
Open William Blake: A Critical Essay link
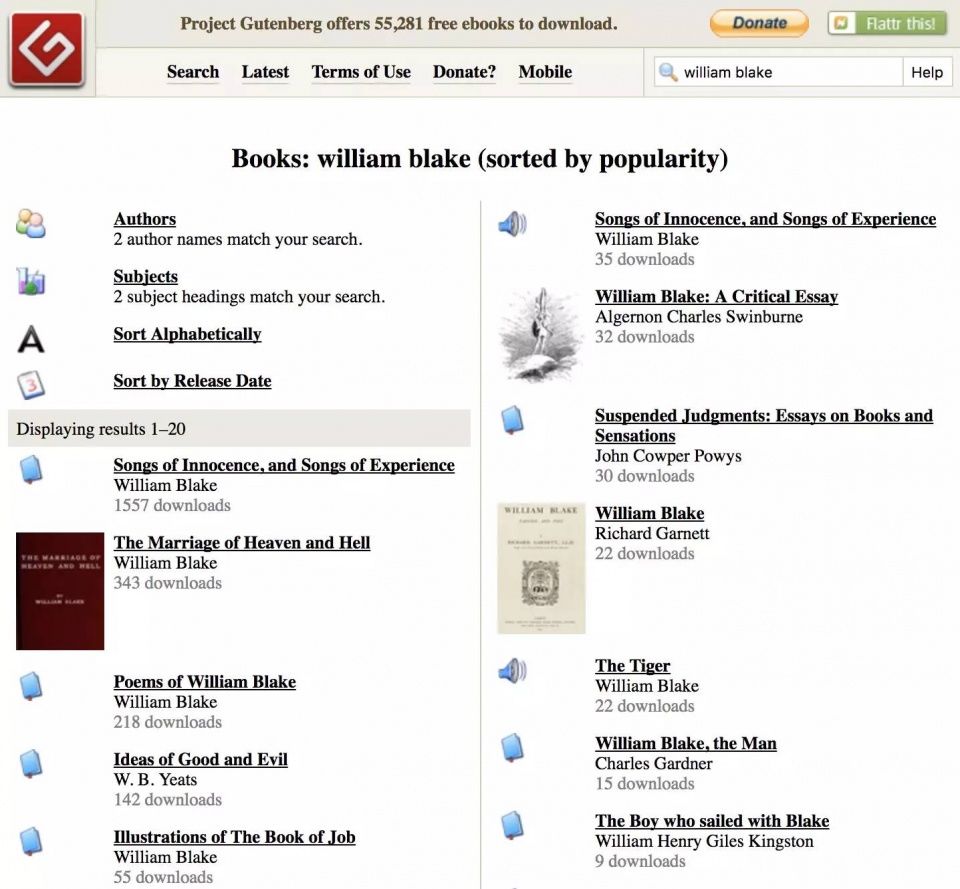tap(716, 296)
